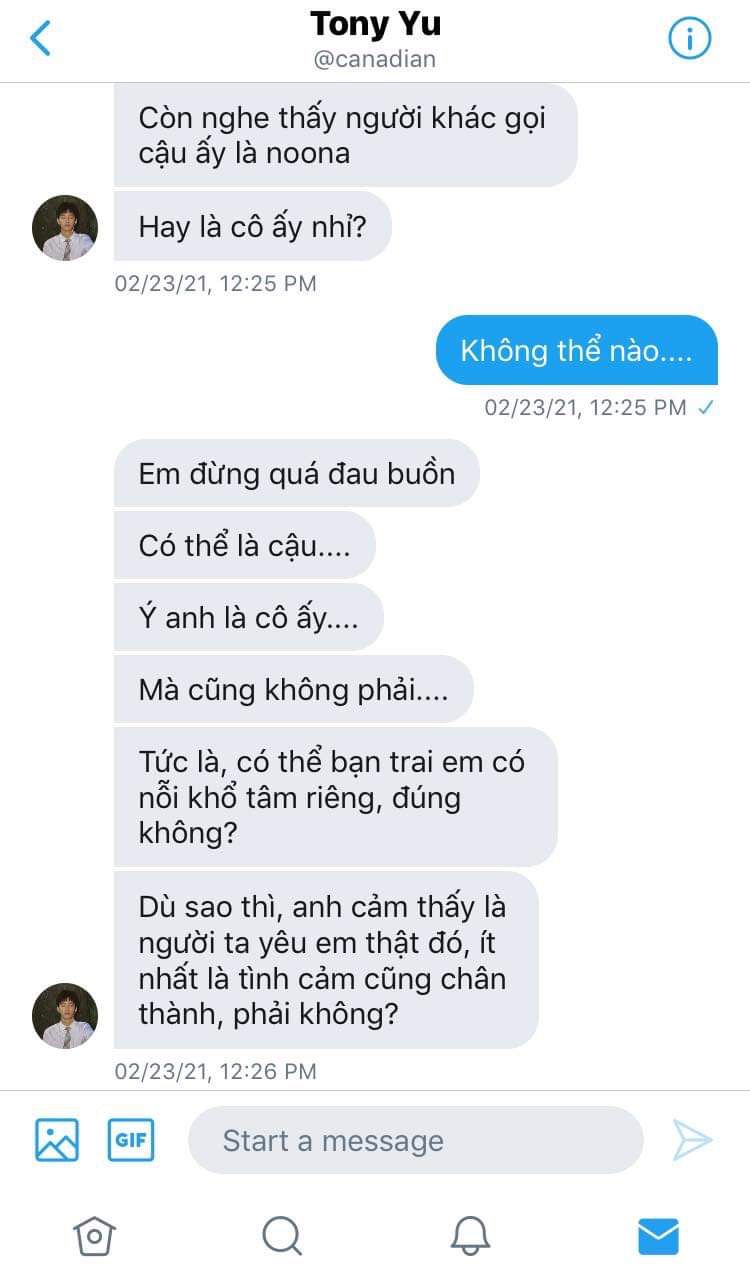
Task: Select the sent bubble "Không thể nào...."
Action: point(576,351)
